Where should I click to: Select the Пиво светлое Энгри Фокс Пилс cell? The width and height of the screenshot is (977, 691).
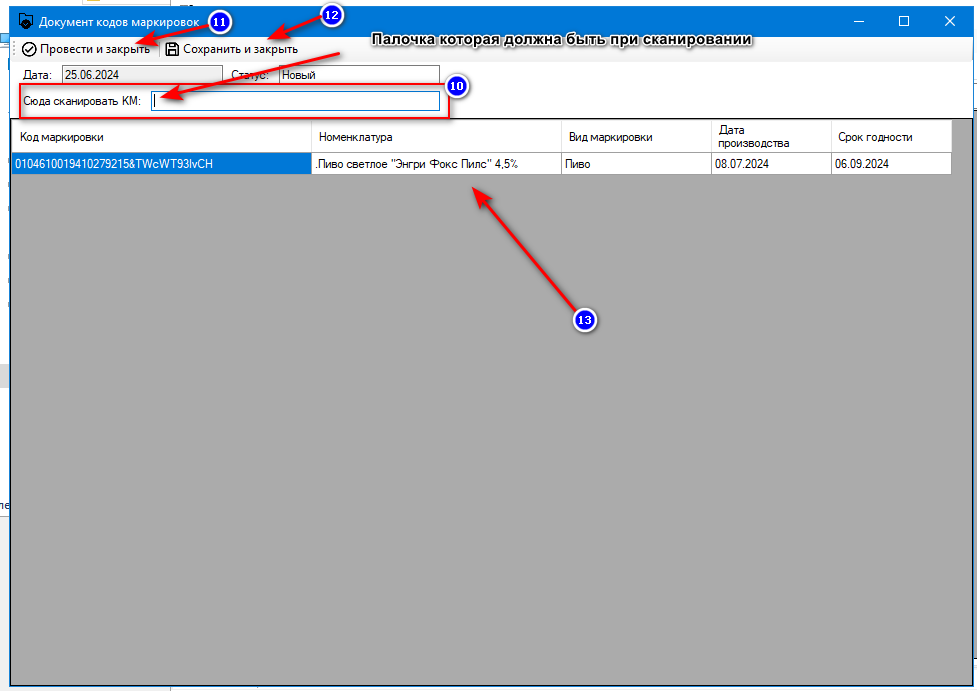tap(436, 164)
